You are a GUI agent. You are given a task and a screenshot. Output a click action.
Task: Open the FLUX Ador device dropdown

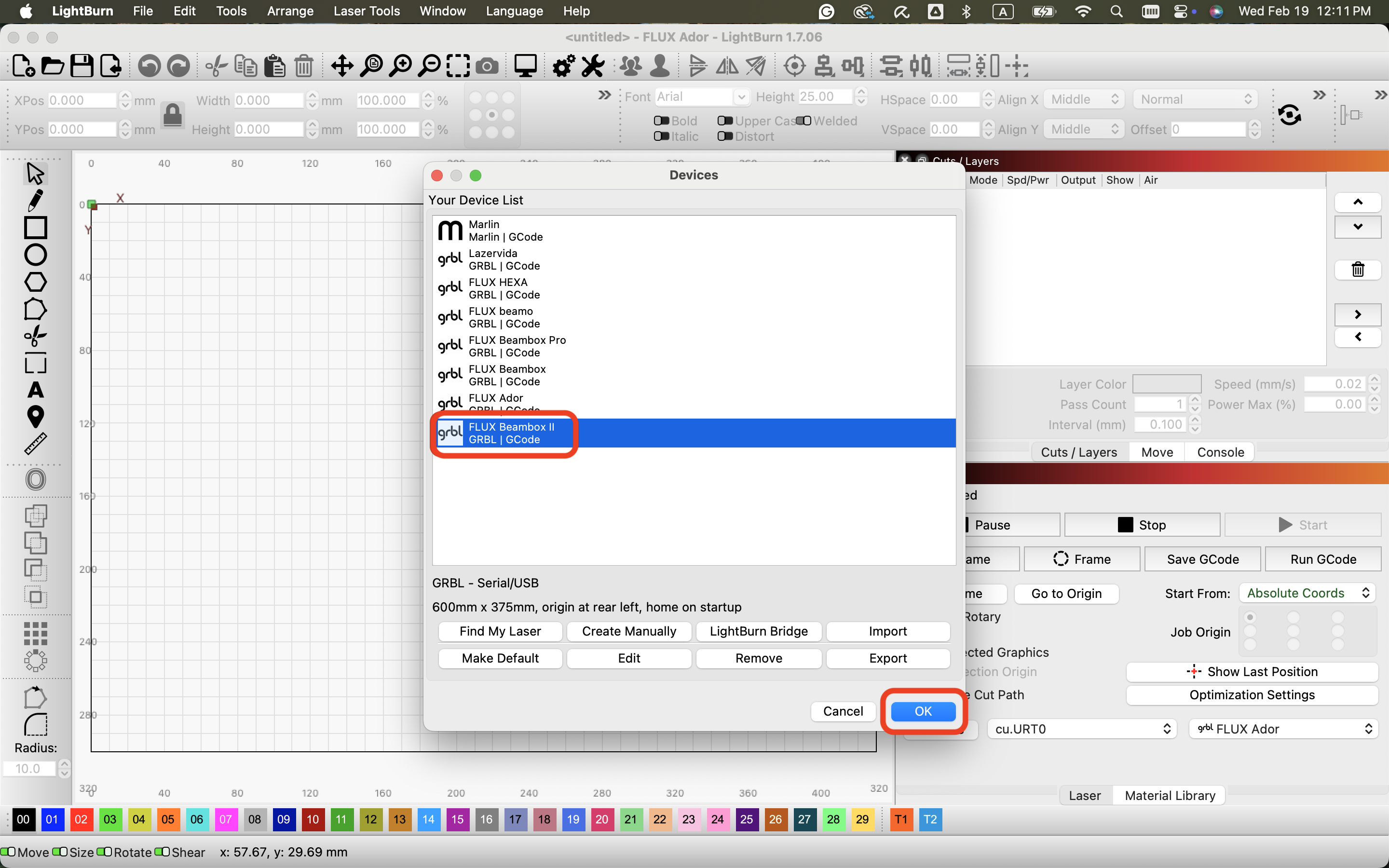1284,729
